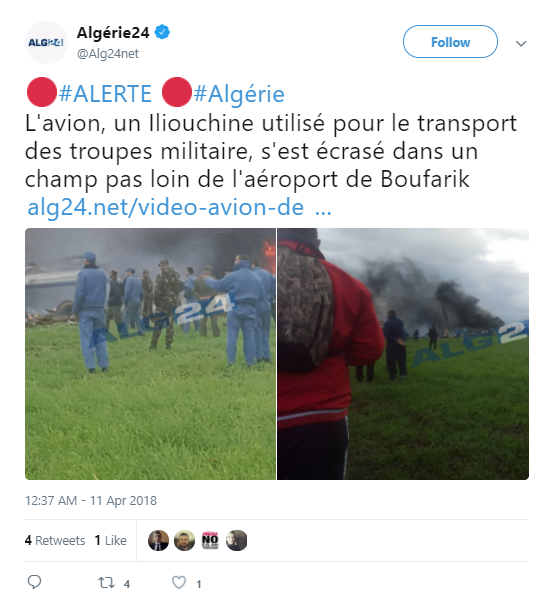Screen dimensions: 552x601
Task: View the left crash scene photo
Action: click(150, 354)
